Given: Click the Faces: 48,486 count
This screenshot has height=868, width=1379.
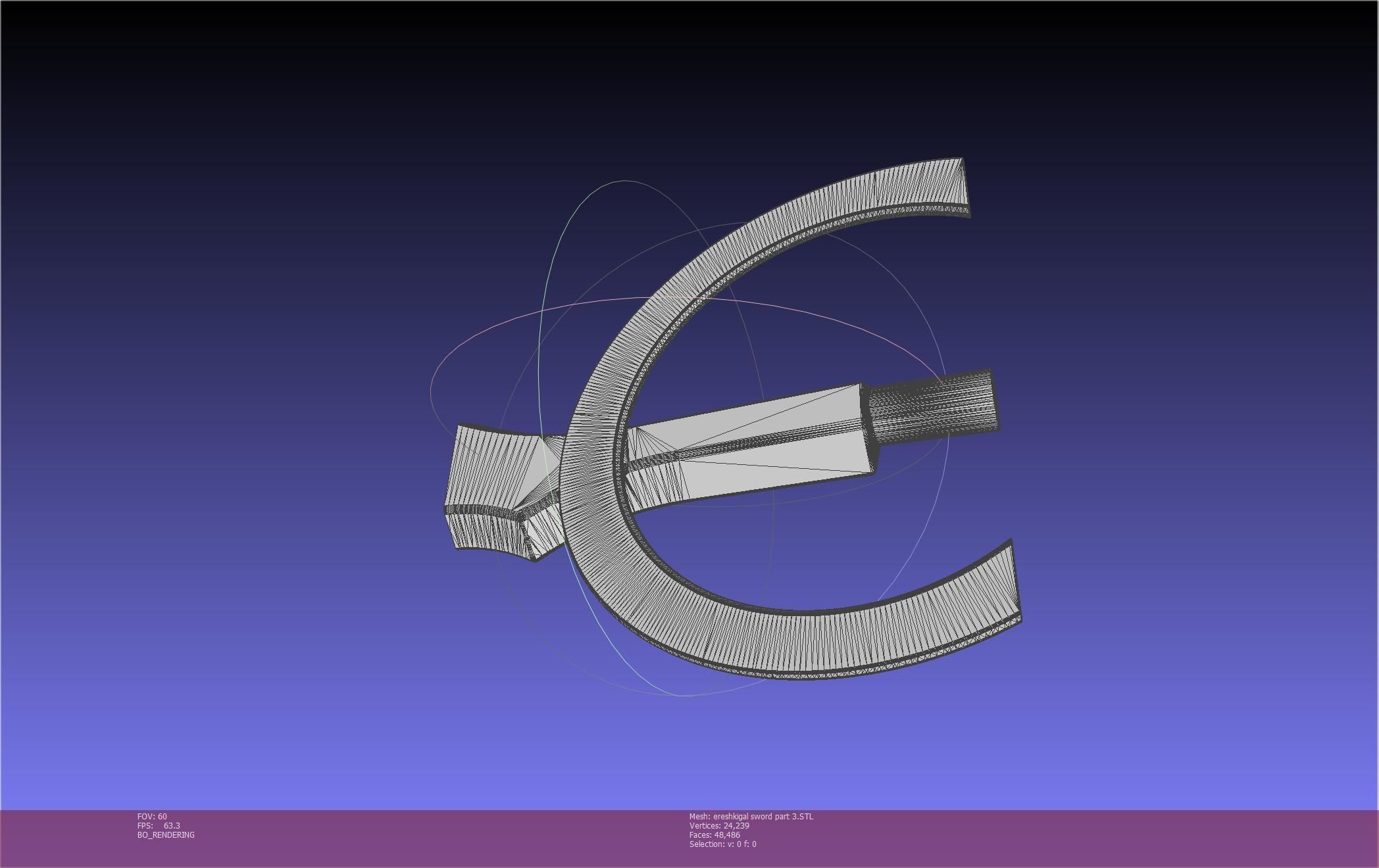Looking at the screenshot, I should pyautogui.click(x=715, y=834).
